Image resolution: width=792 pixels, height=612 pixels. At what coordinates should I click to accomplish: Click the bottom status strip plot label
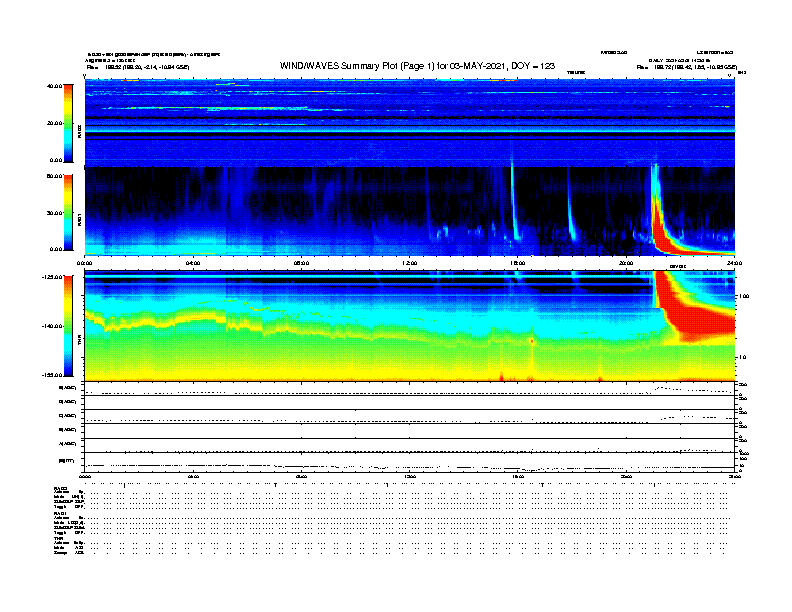click(67, 461)
